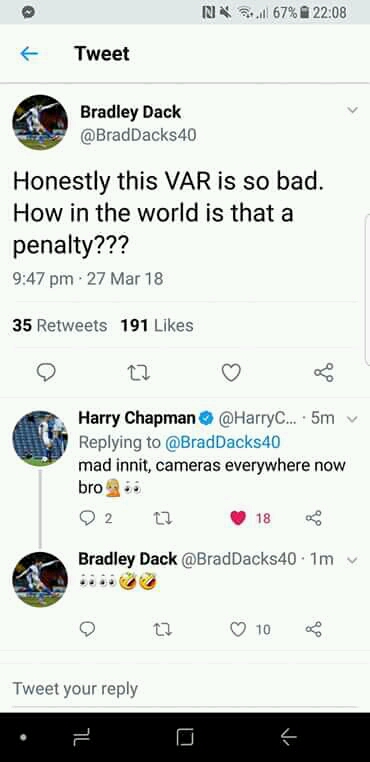Go back using the blue arrow
Screen dimensions: 370x762
[x=29, y=54]
